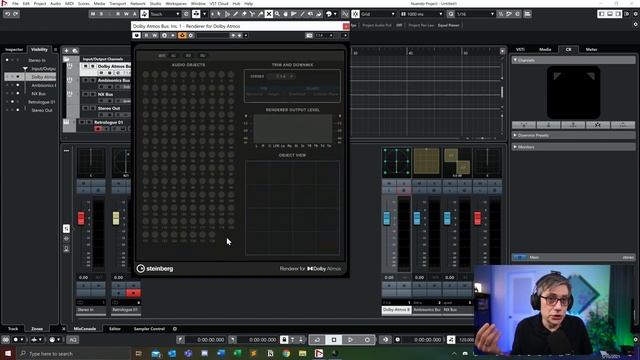The height and width of the screenshot is (360, 640).
Task: Toggle global Mute M state in toolbar
Action: [x=93, y=14]
